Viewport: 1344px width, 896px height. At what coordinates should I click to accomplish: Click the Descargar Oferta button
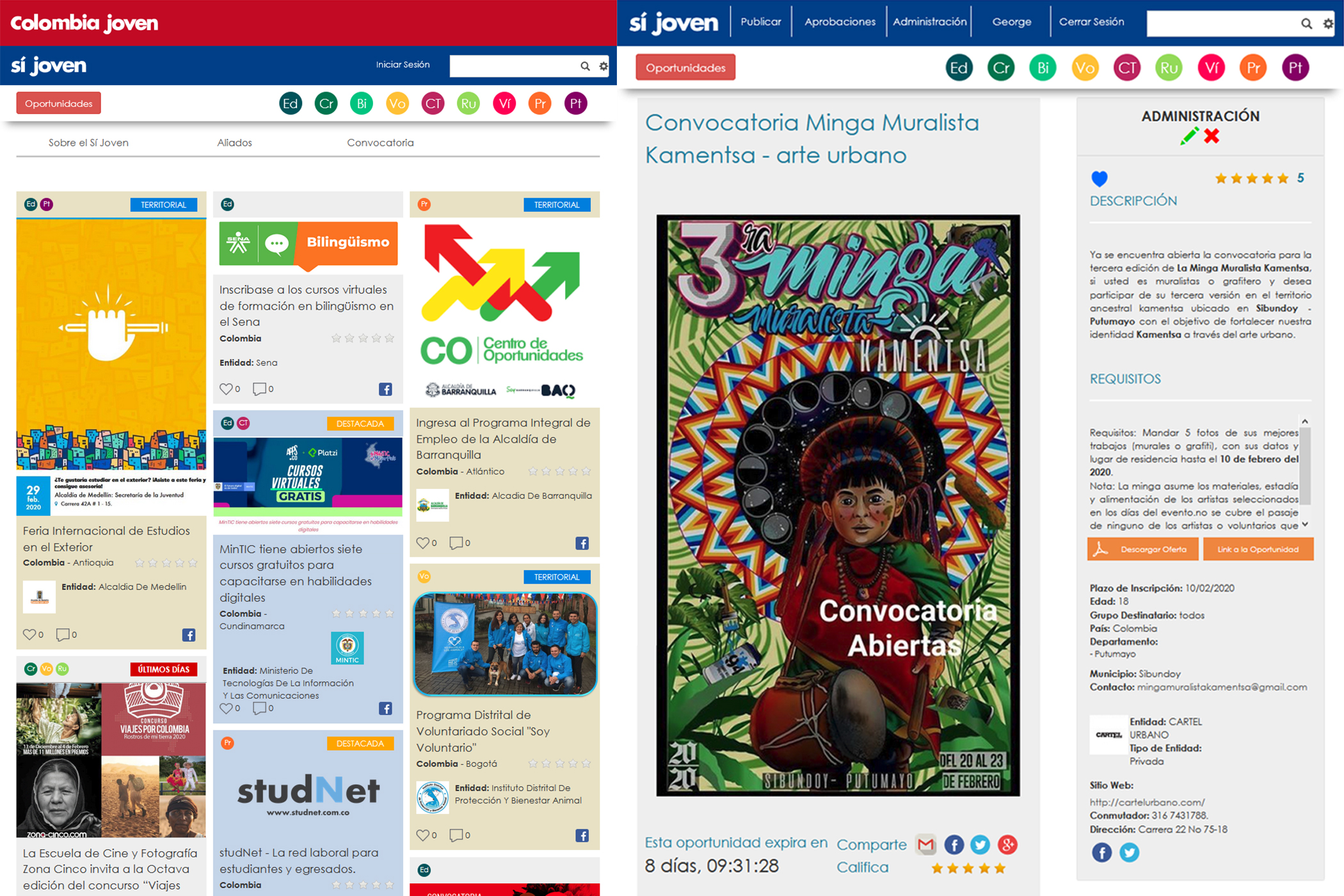pyautogui.click(x=1143, y=549)
